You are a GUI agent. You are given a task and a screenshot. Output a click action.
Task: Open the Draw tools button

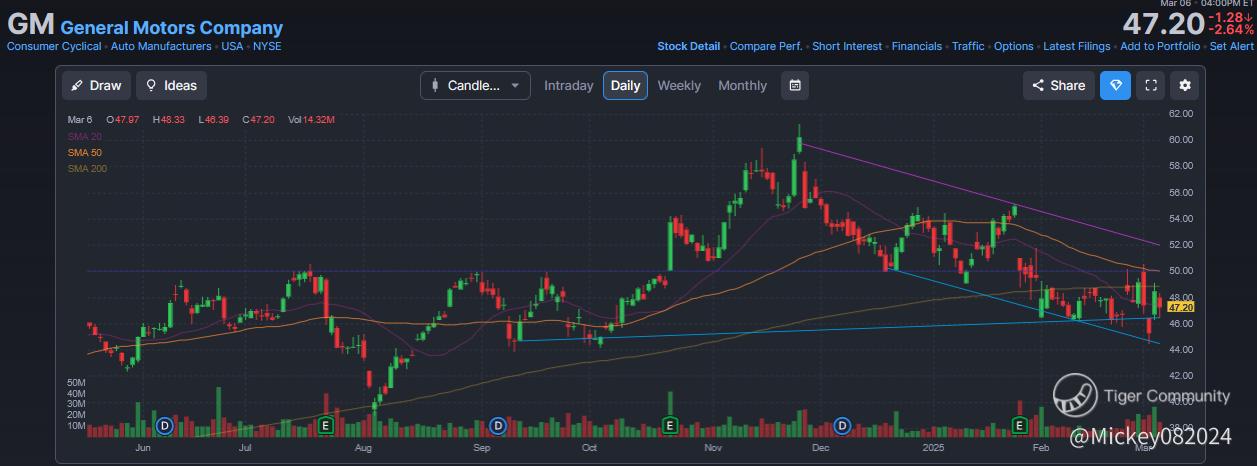(97, 86)
